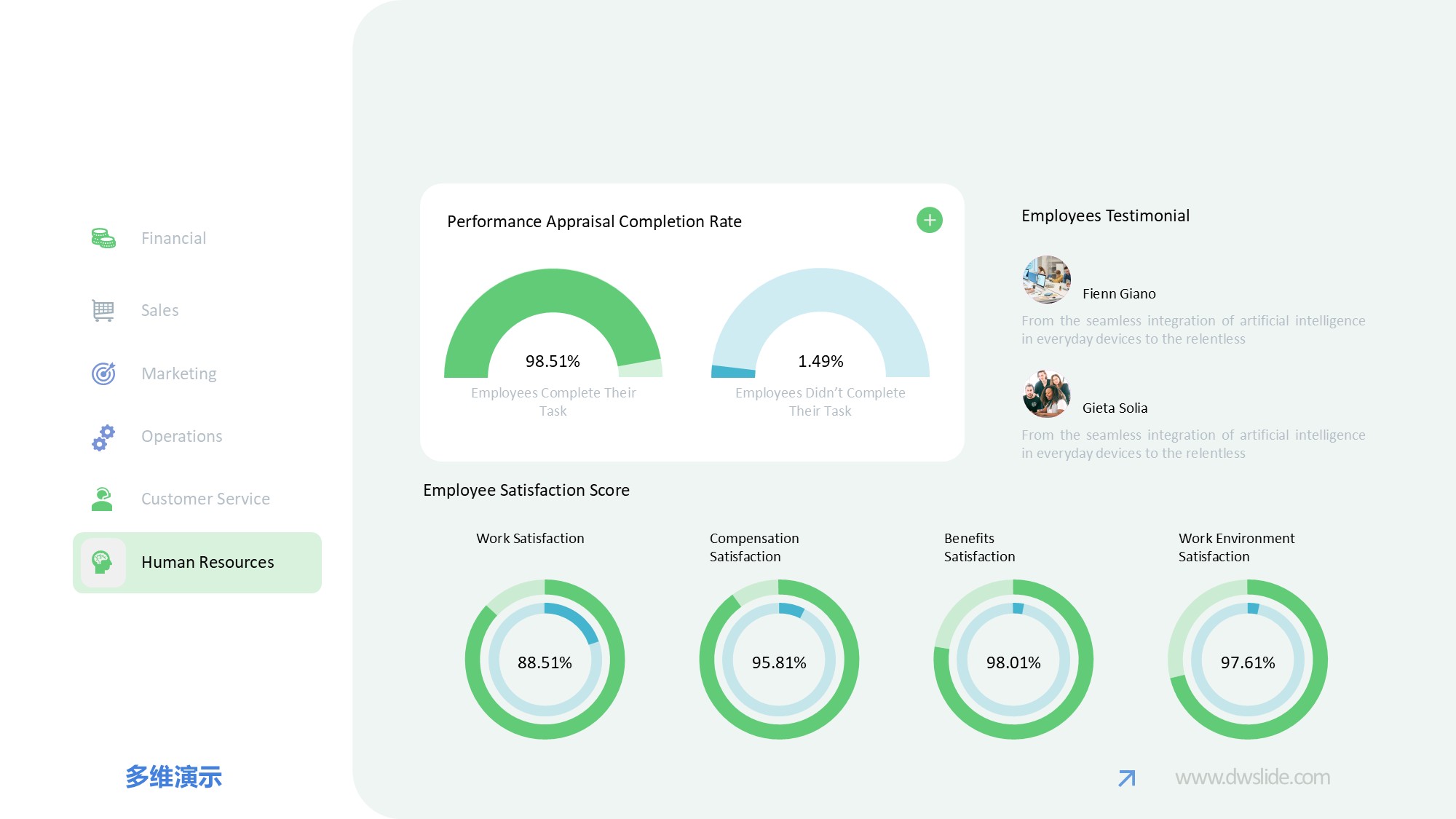Image resolution: width=1456 pixels, height=819 pixels.
Task: Click the Operations gears icon
Action: point(103,437)
